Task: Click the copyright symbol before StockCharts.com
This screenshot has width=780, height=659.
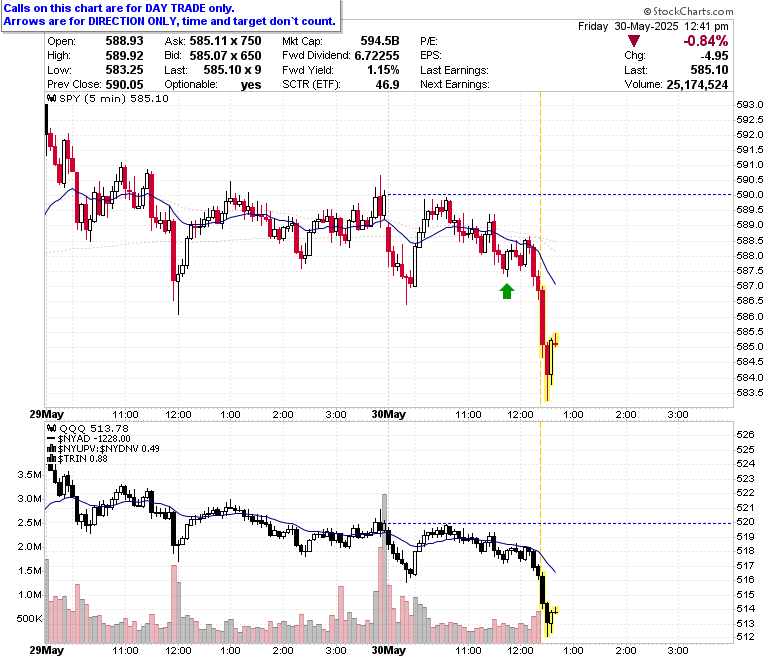Action: (647, 11)
